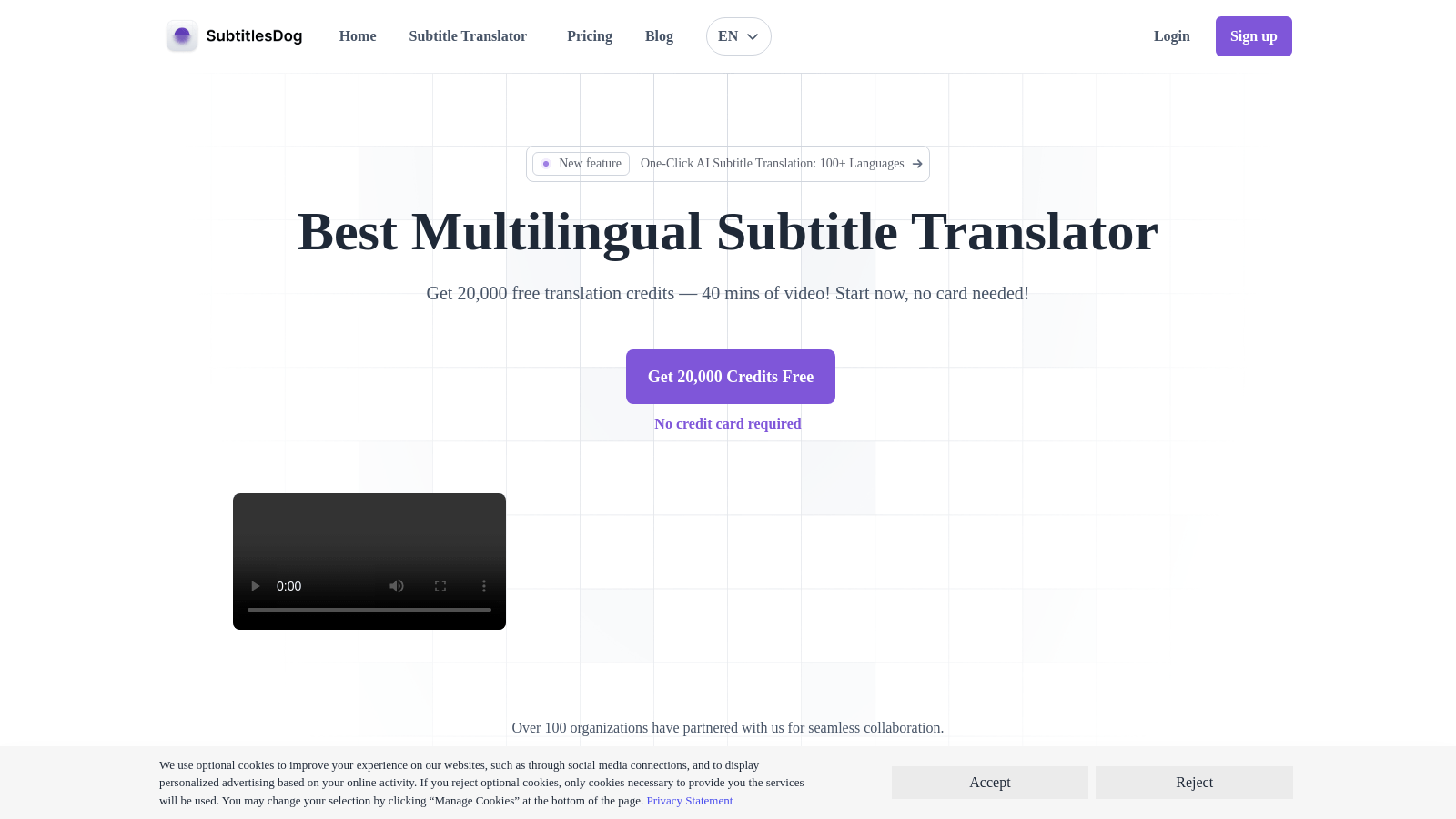Open the video player more options menu
Viewport: 1456px width, 819px height.
[484, 586]
